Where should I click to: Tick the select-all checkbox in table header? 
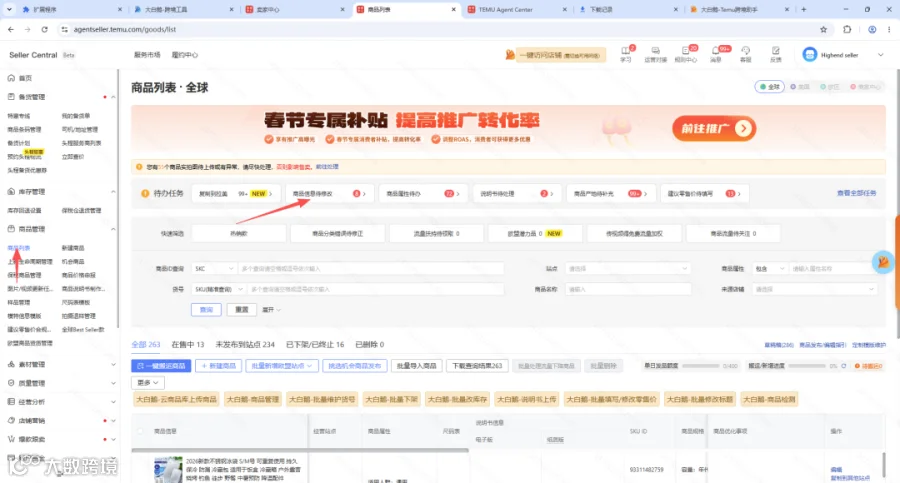point(140,431)
